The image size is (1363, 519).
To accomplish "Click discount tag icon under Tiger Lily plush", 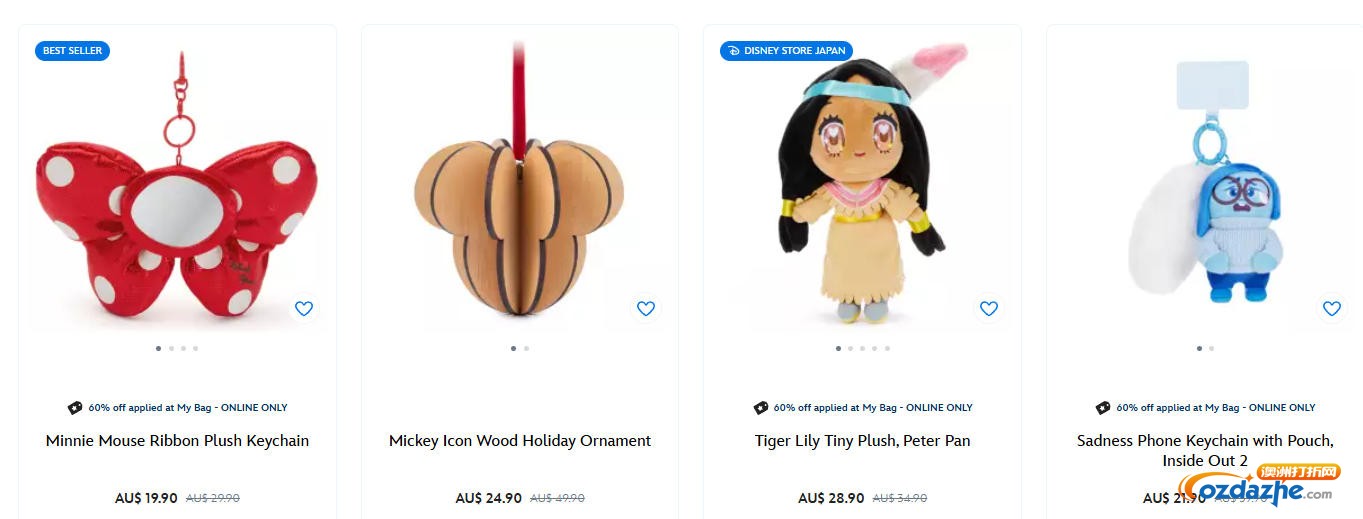I will click(761, 408).
